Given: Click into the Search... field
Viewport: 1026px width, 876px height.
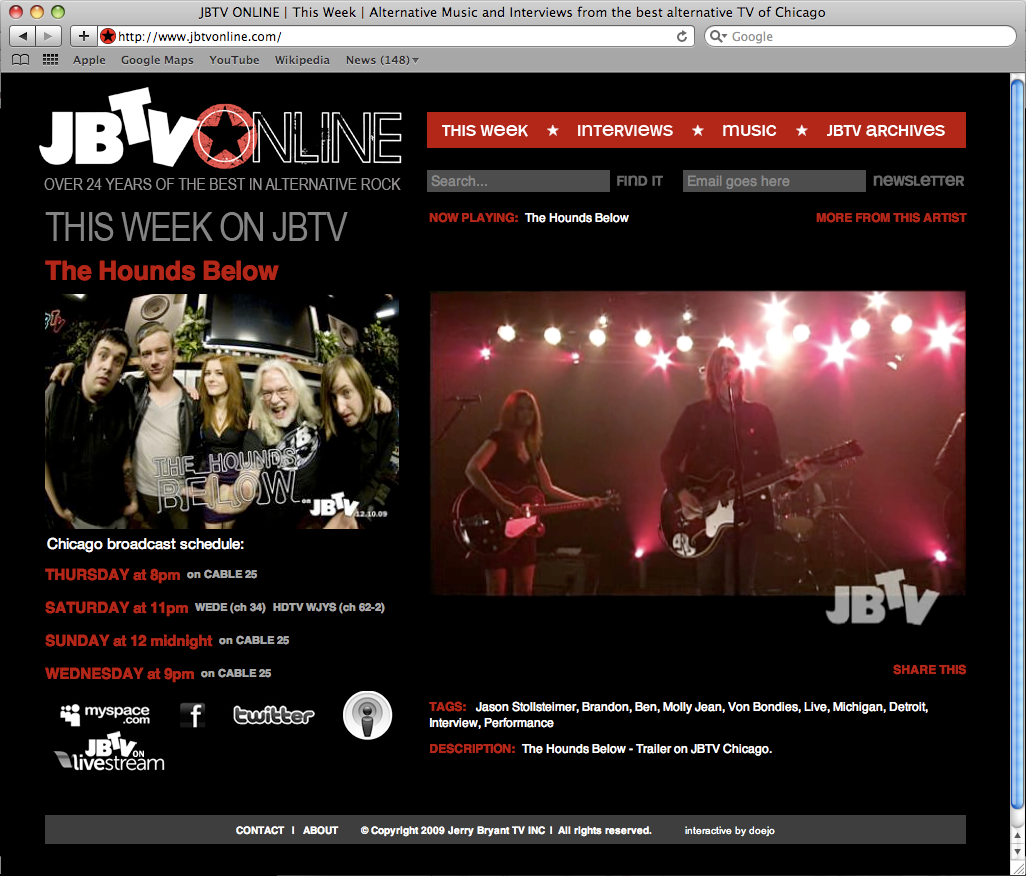Looking at the screenshot, I should click(x=518, y=181).
